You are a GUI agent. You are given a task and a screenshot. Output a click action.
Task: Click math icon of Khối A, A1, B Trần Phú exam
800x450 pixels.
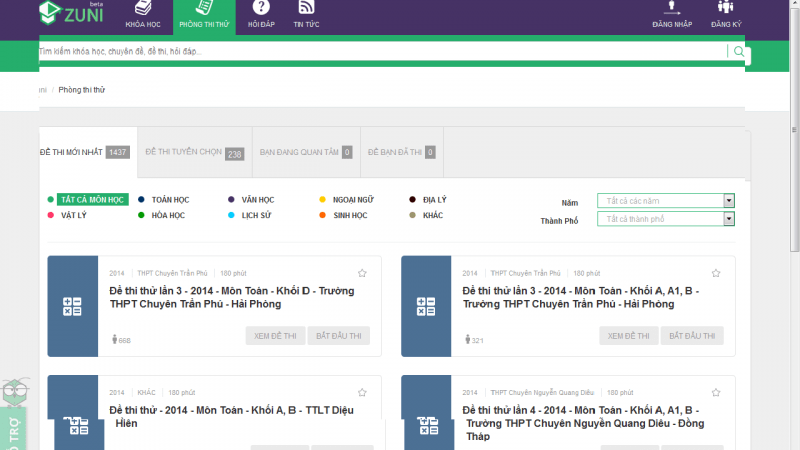(x=426, y=307)
